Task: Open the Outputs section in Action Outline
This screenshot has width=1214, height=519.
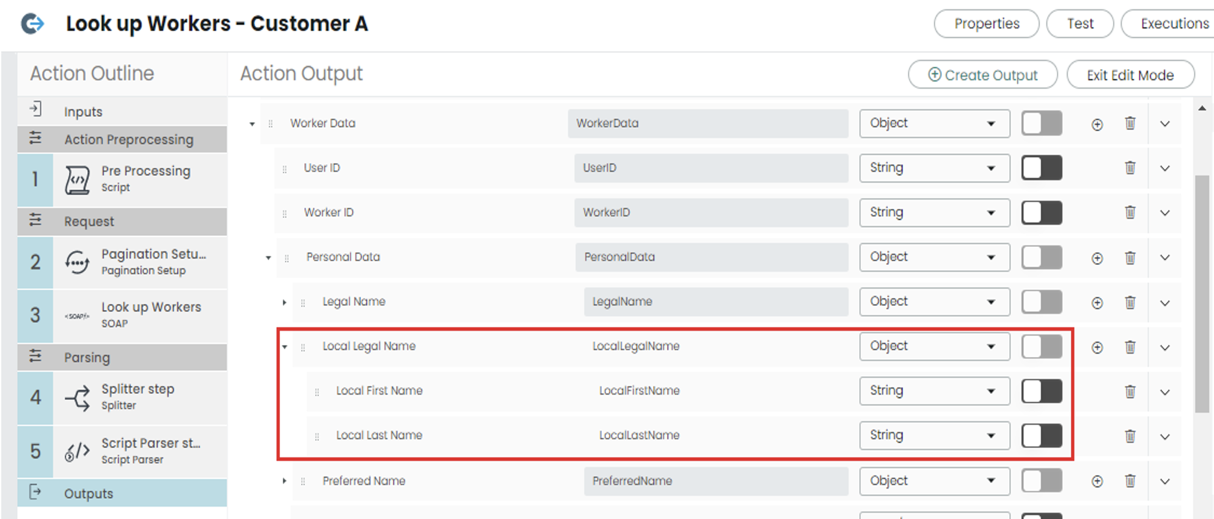Action: click(123, 493)
